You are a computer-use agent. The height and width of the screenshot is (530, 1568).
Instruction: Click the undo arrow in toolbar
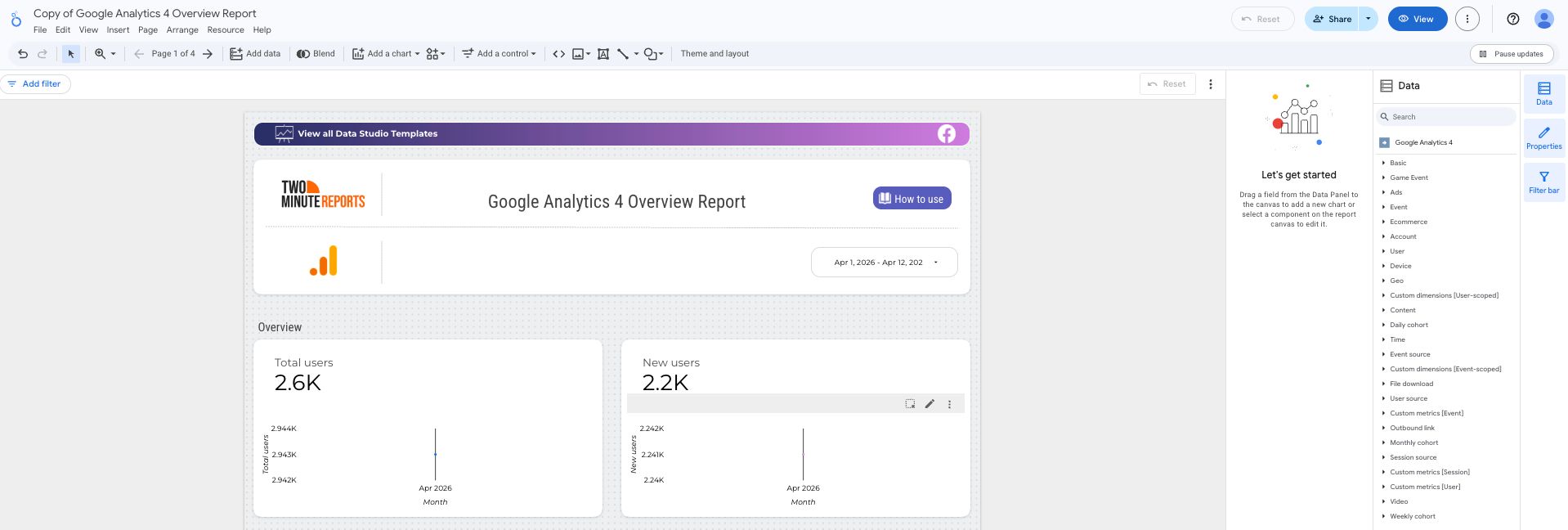pyautogui.click(x=23, y=54)
